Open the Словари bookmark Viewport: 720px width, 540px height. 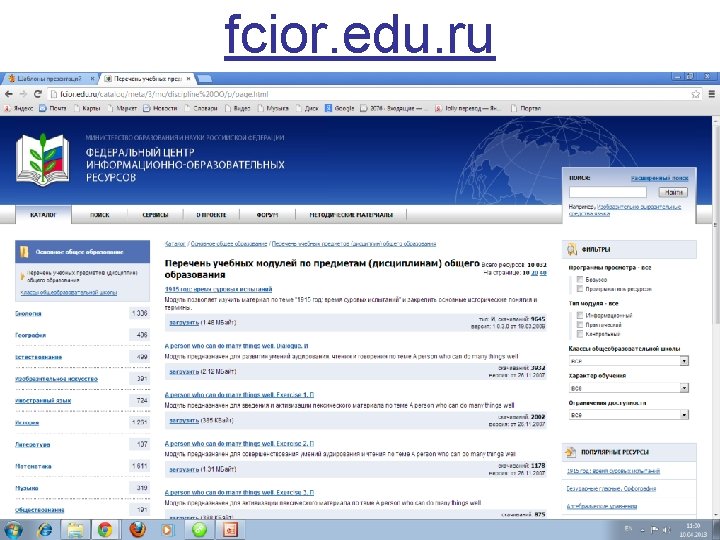201,108
